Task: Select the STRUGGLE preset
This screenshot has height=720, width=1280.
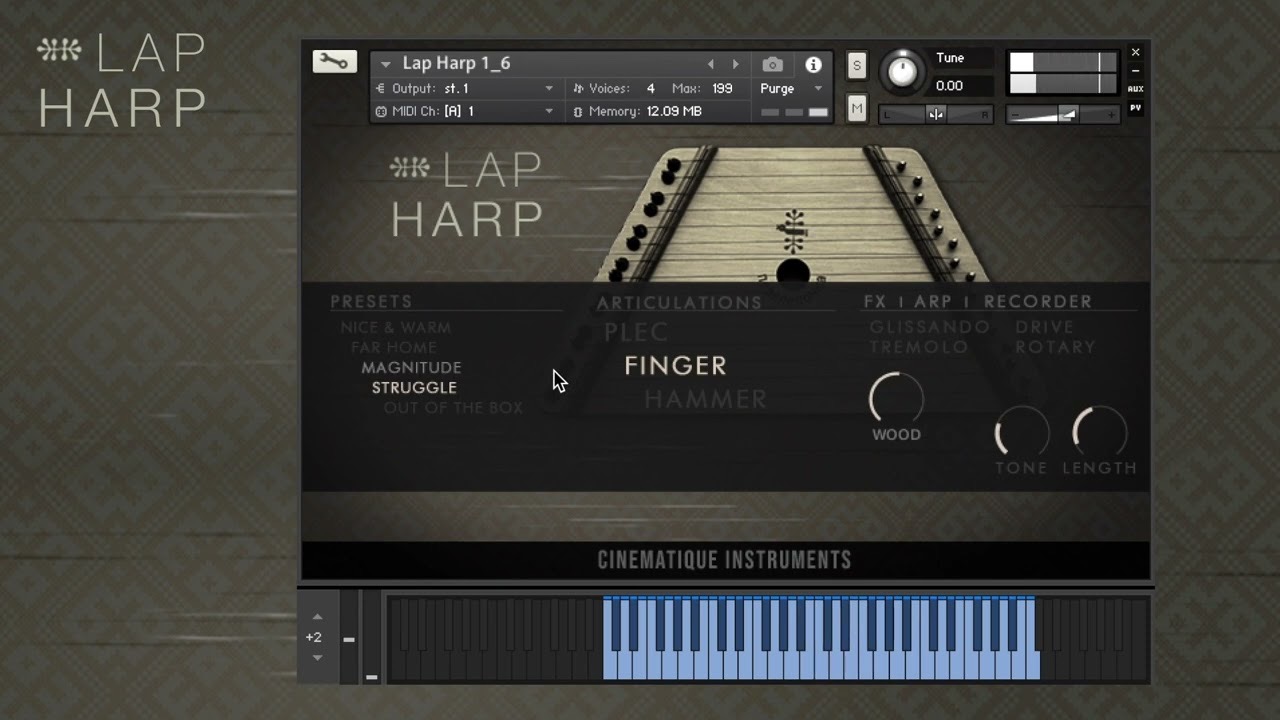Action: pos(414,388)
